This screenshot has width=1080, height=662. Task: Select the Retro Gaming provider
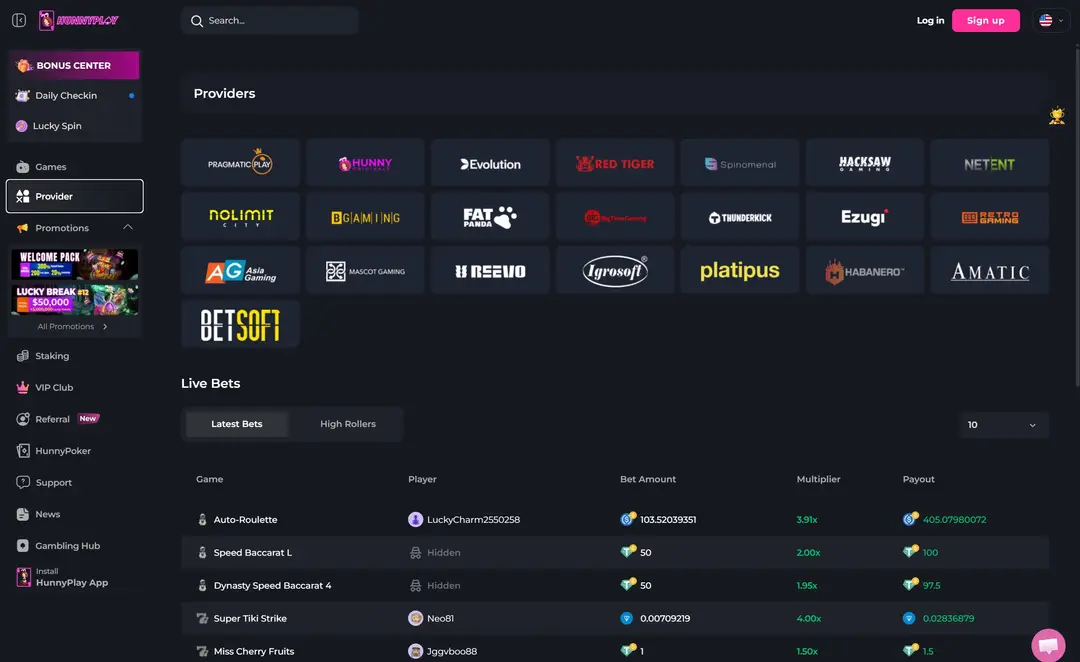click(990, 216)
